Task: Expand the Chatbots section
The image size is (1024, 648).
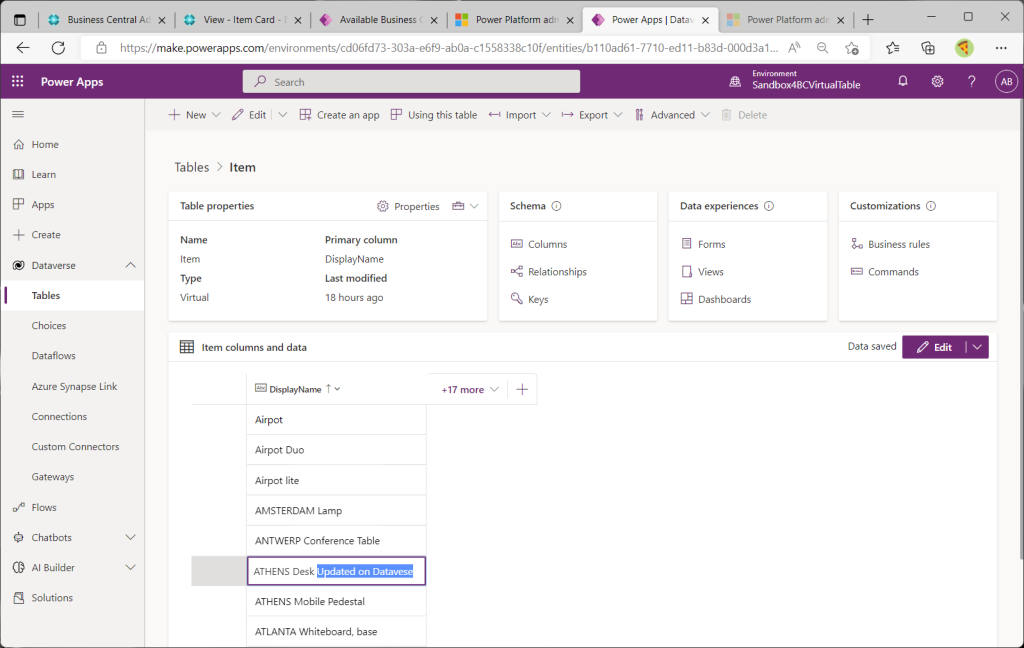Action: click(x=131, y=538)
